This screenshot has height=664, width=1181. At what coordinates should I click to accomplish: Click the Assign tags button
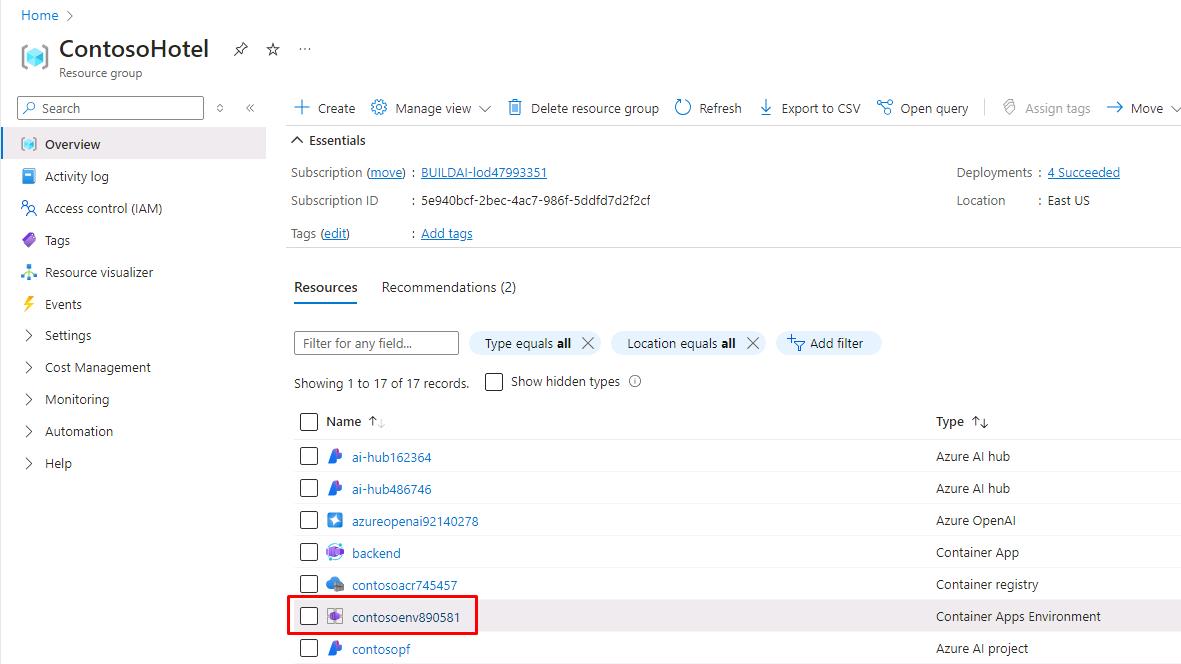1045,108
